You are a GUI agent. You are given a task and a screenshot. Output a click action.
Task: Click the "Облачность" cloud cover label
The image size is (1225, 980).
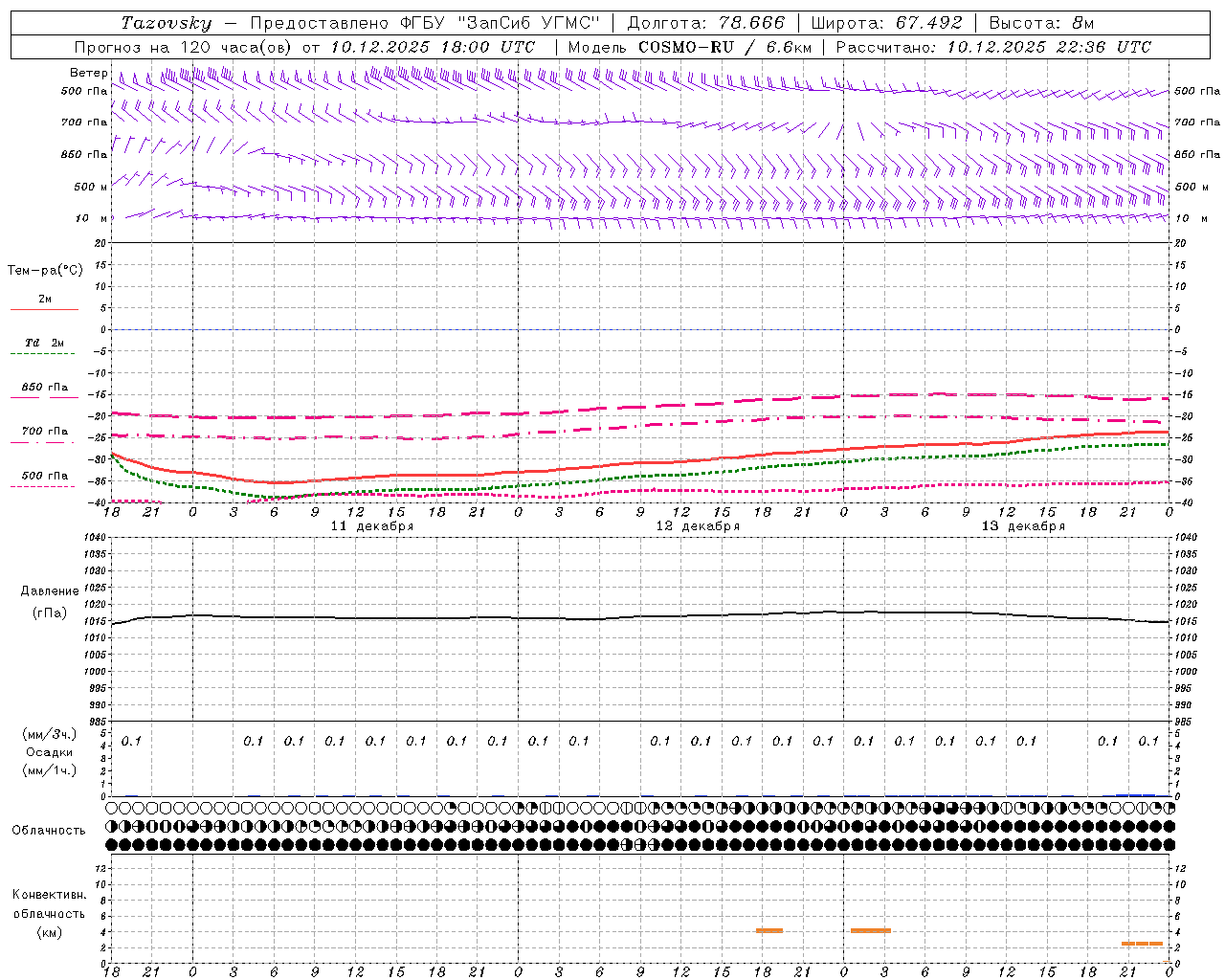click(49, 831)
